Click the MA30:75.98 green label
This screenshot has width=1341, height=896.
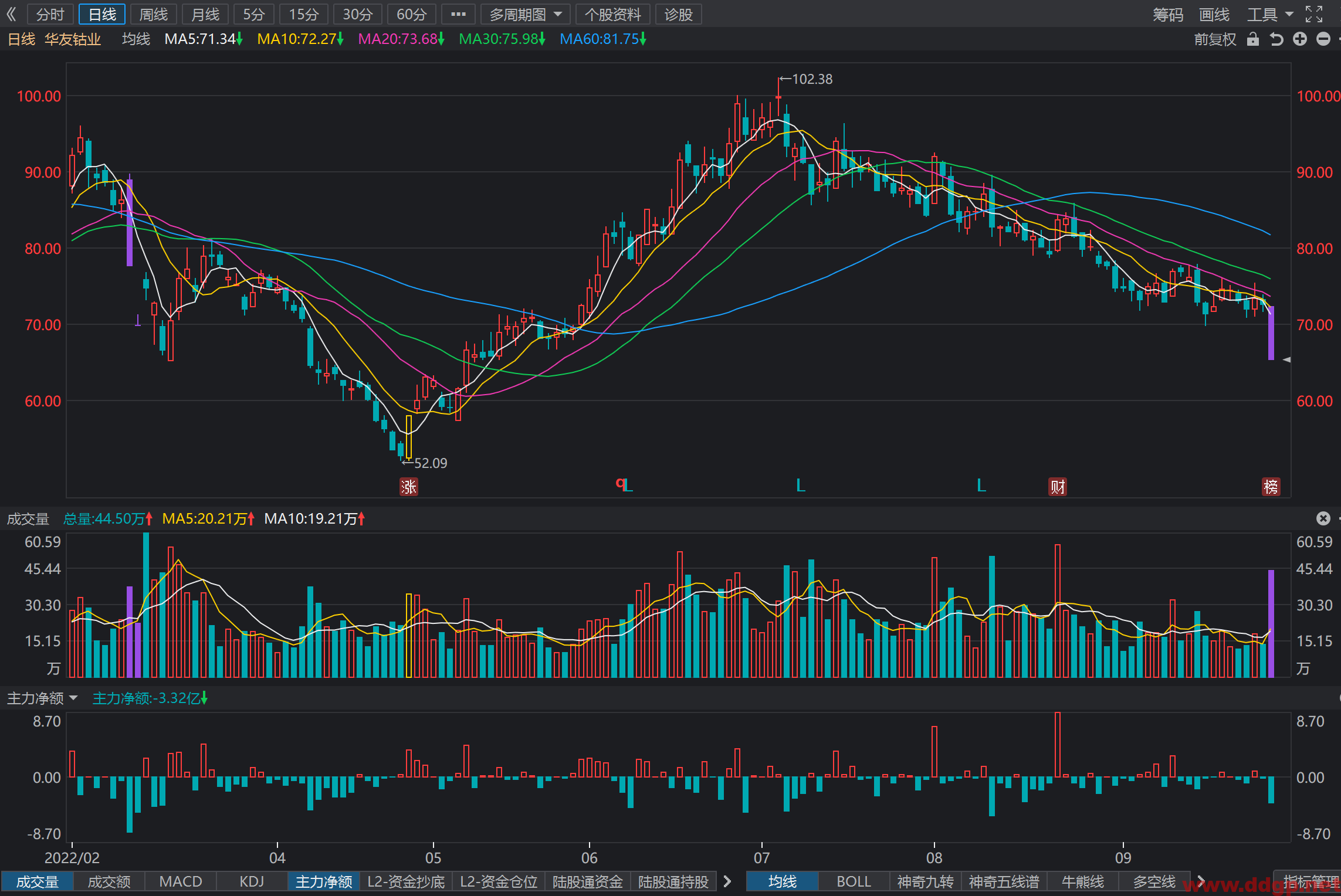click(502, 39)
